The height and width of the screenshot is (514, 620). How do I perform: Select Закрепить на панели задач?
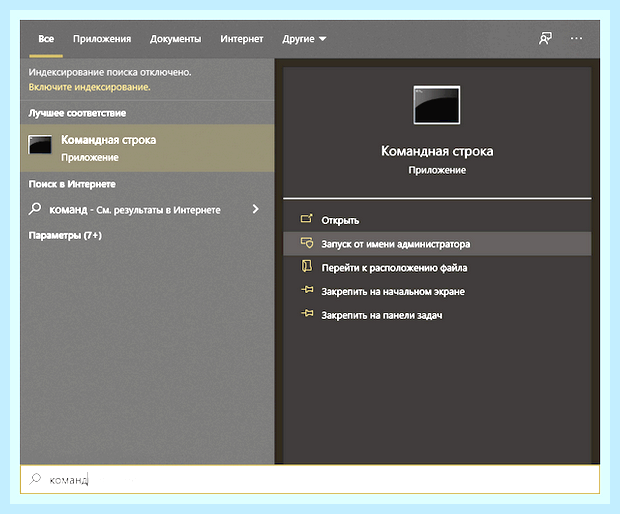pyautogui.click(x=437, y=315)
